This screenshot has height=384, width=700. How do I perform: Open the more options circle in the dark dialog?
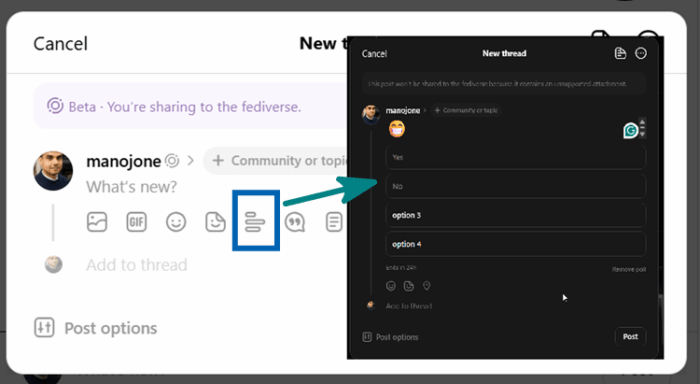(641, 53)
